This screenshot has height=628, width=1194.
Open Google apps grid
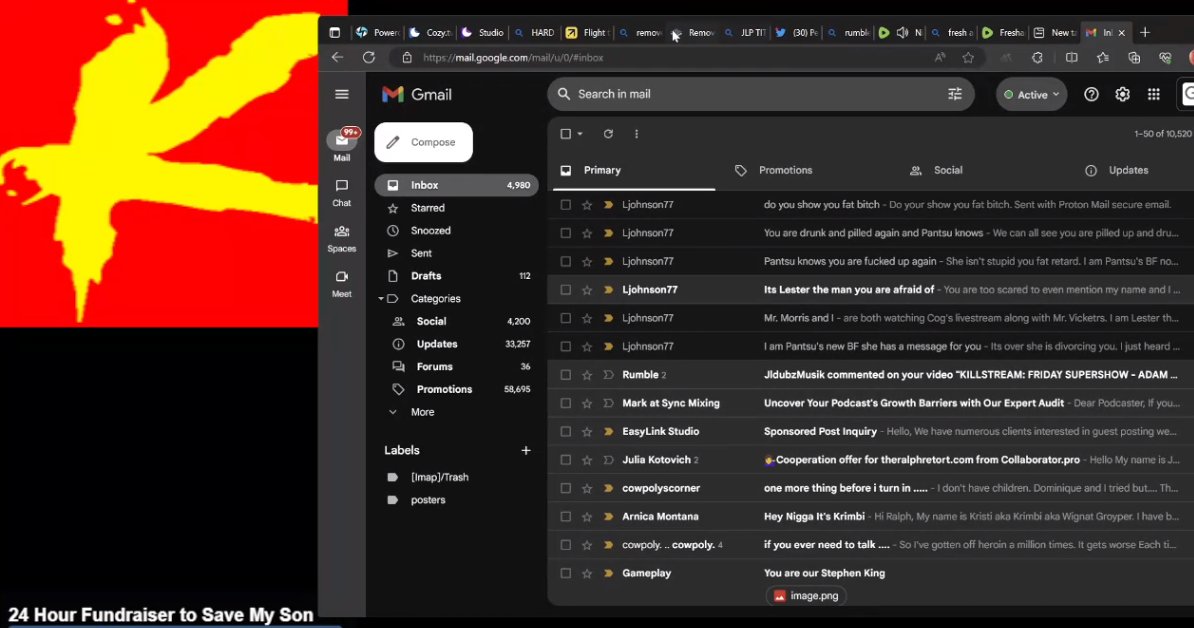pos(1154,94)
